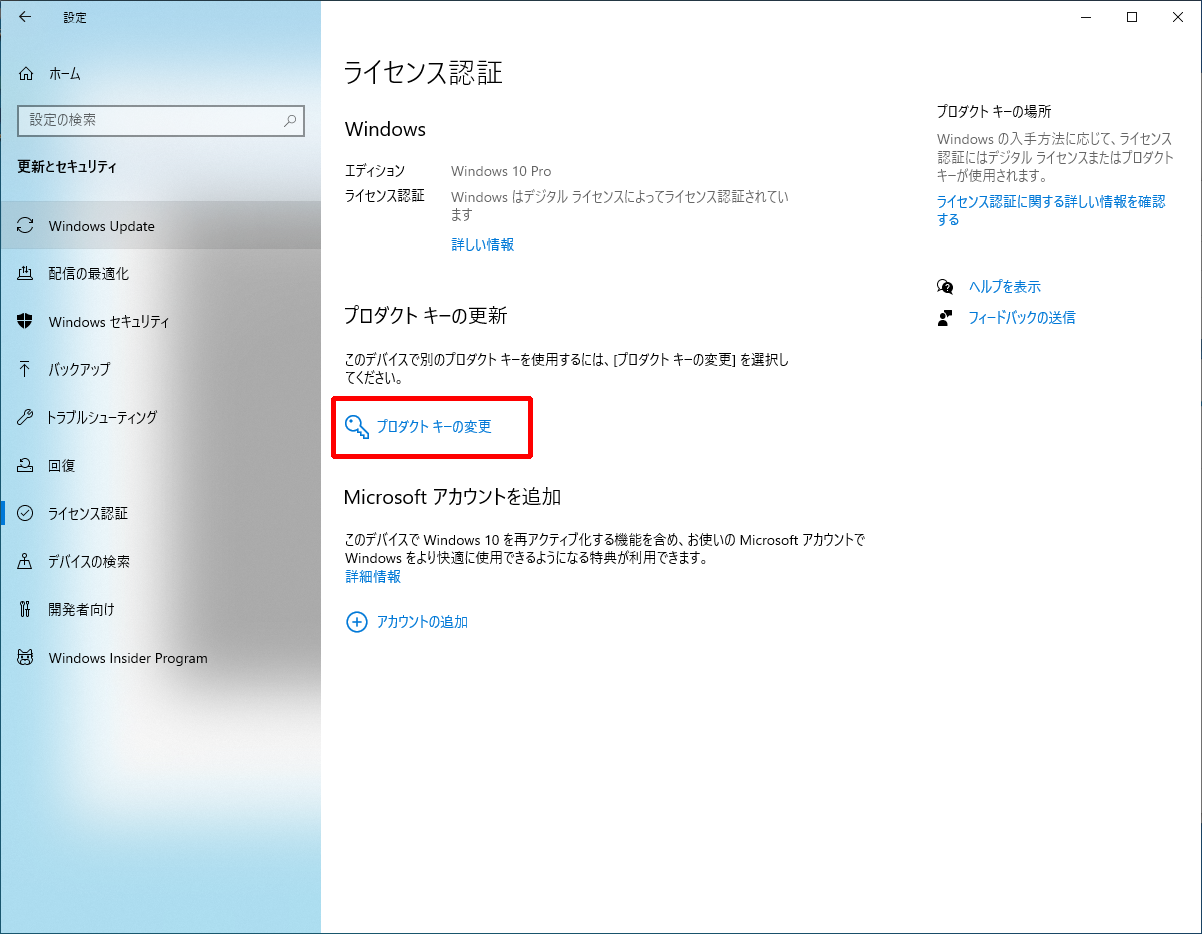Viewport: 1202px width, 934px height.
Task: Click the デバイスの検索 person icon
Action: [26, 561]
